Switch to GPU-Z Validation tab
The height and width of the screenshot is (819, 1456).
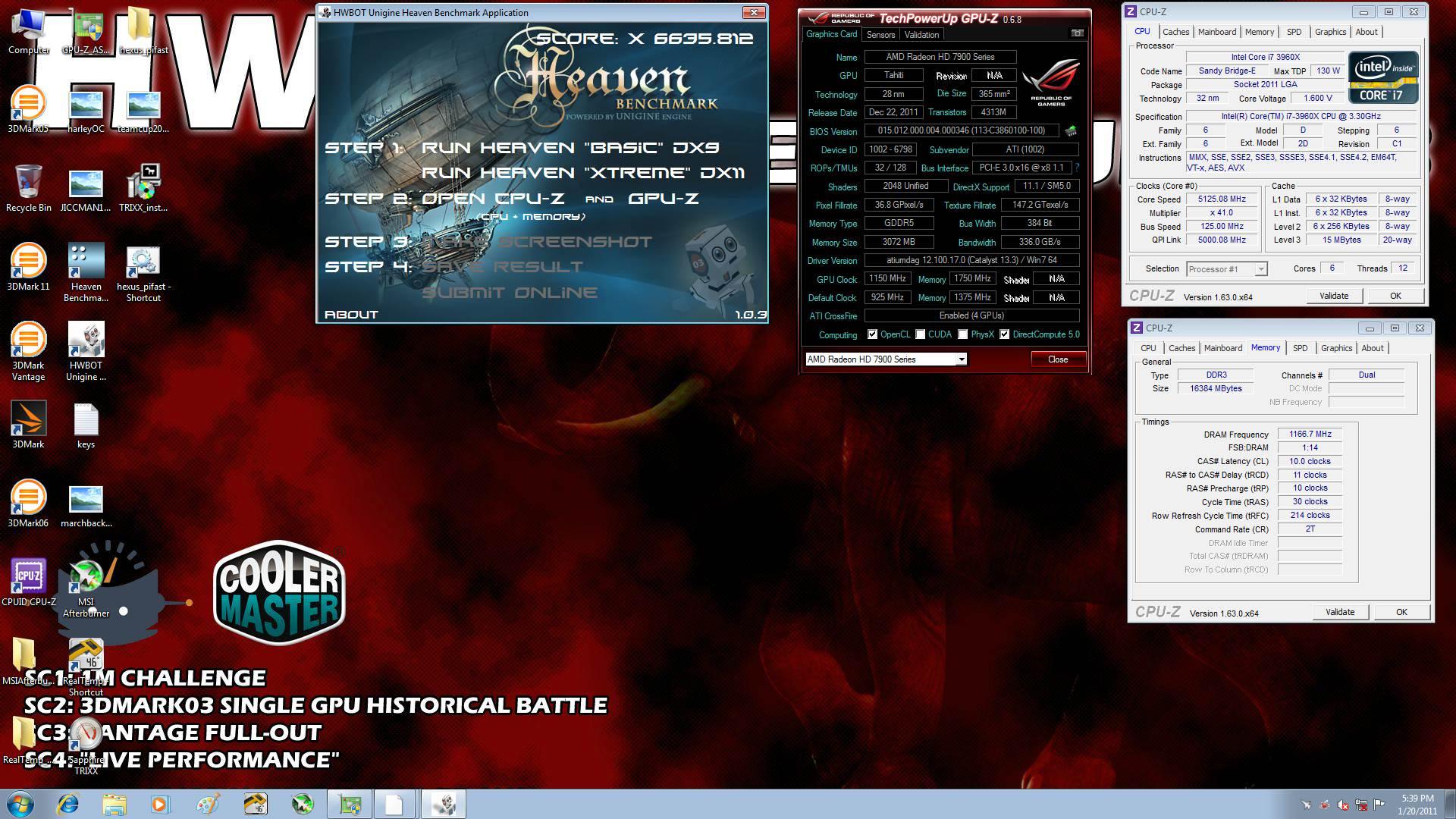[x=921, y=35]
